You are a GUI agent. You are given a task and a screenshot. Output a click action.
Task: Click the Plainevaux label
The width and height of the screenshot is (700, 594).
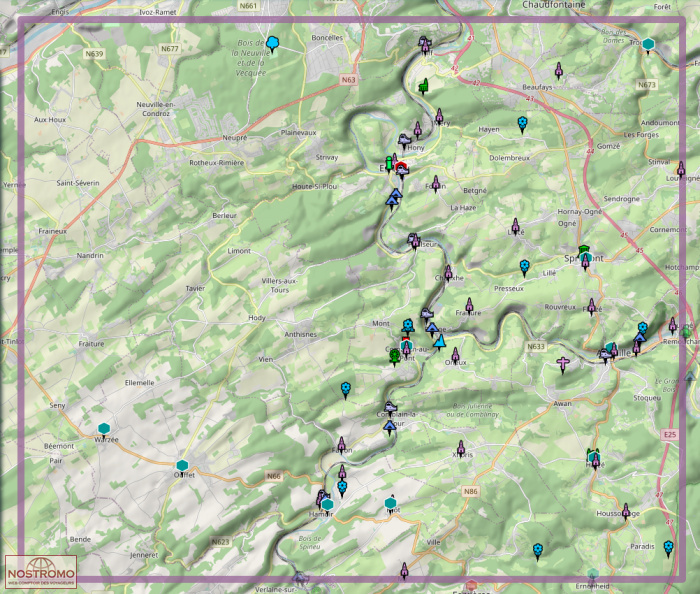298,133
